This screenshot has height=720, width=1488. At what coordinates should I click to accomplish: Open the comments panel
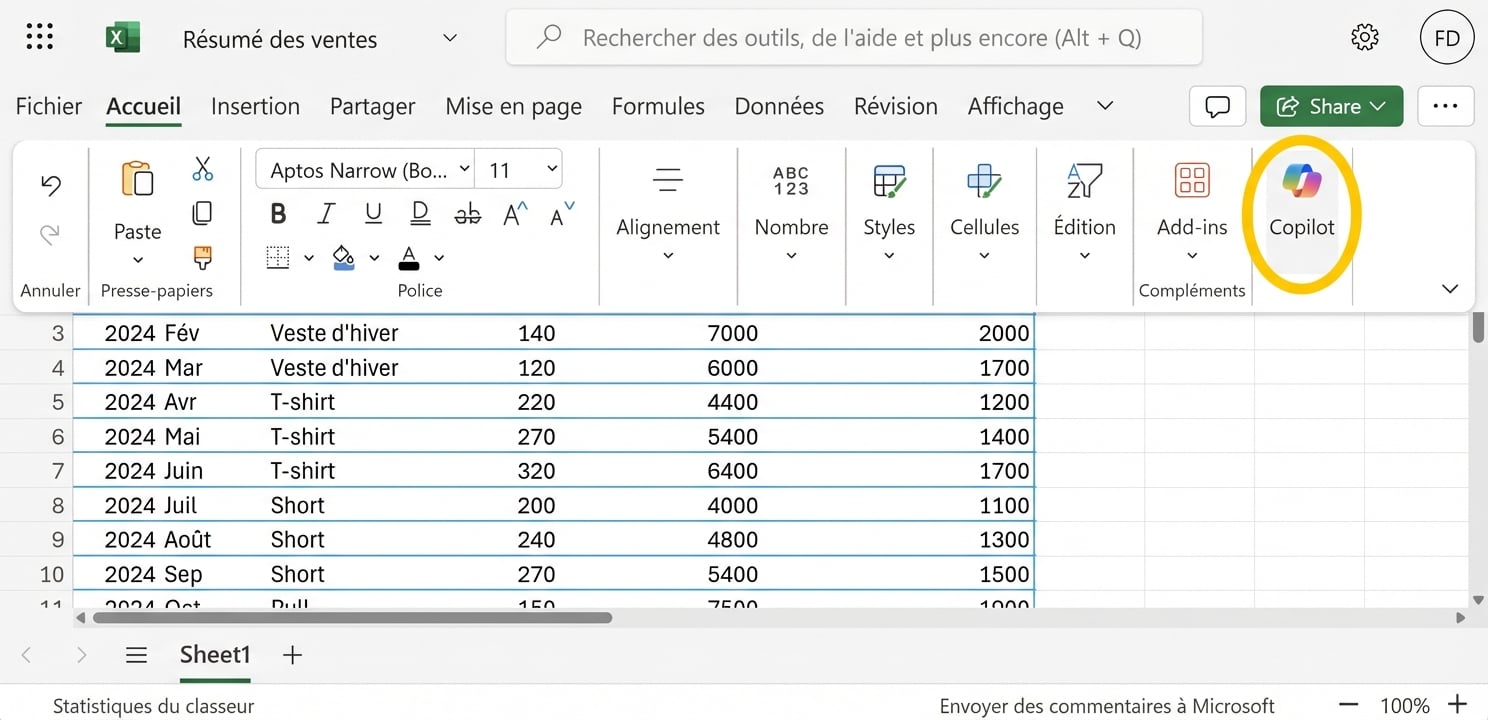1217,106
